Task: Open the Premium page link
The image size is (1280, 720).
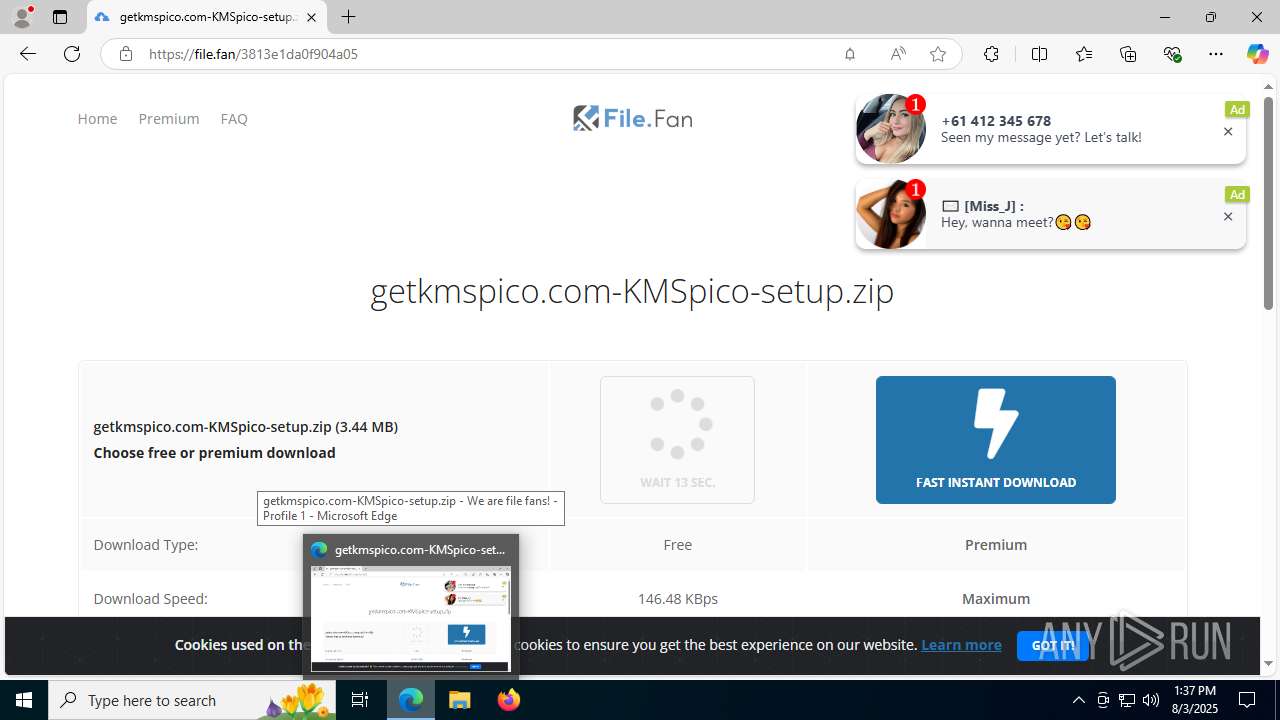Action: point(169,118)
